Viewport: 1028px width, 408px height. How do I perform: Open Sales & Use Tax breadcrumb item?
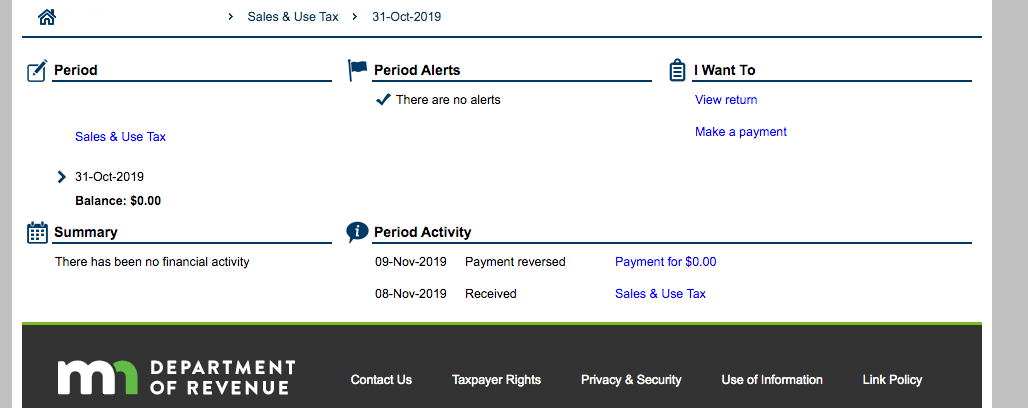click(x=293, y=17)
